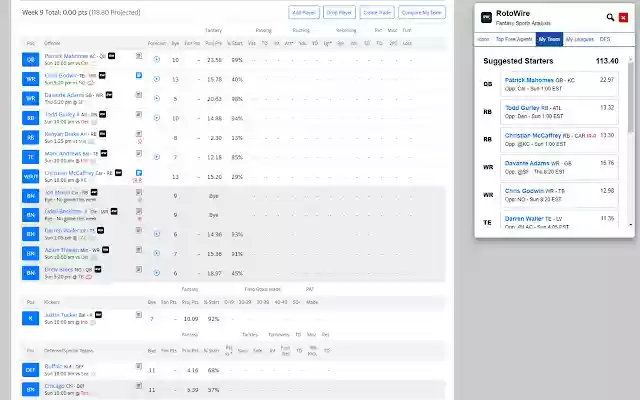Switch to the My Leagues tab
The height and width of the screenshot is (400, 640).
(x=580, y=39)
